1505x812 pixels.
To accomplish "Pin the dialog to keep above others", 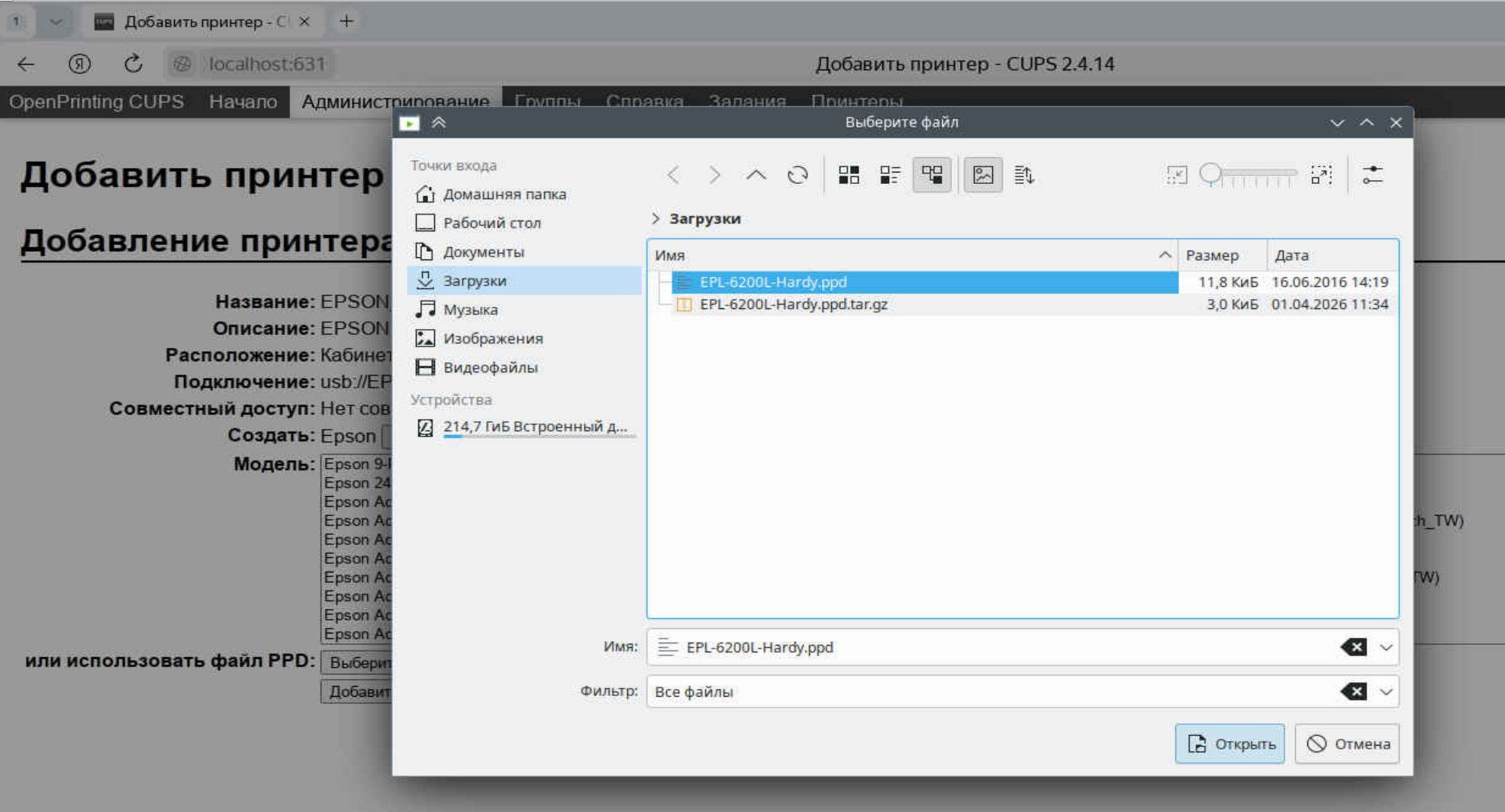I will coord(439,122).
